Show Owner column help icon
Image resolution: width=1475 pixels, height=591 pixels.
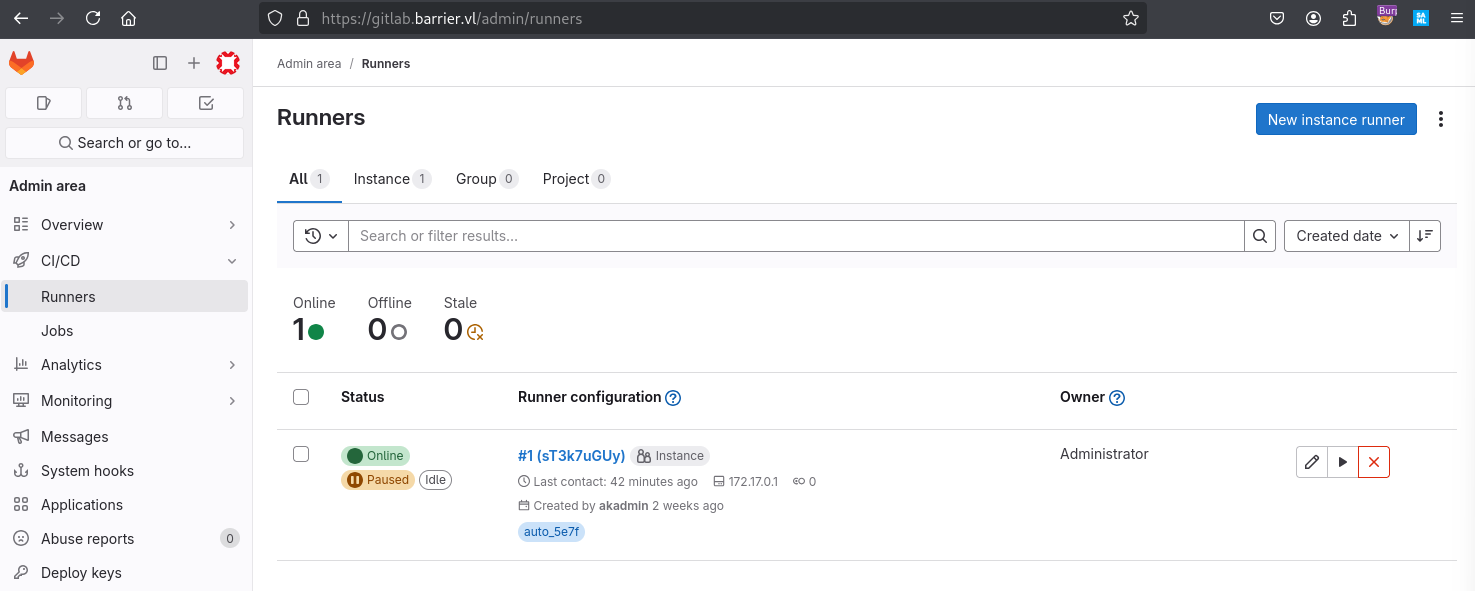pos(1117,398)
